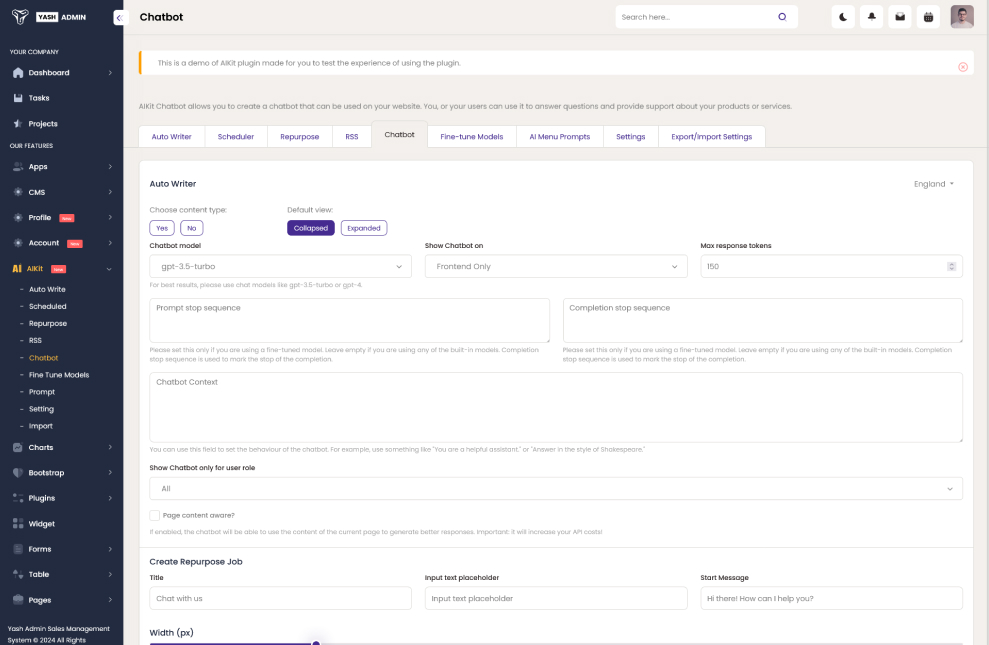Toggle dark mode with the moon icon
The height and width of the screenshot is (645, 989).
pos(843,17)
